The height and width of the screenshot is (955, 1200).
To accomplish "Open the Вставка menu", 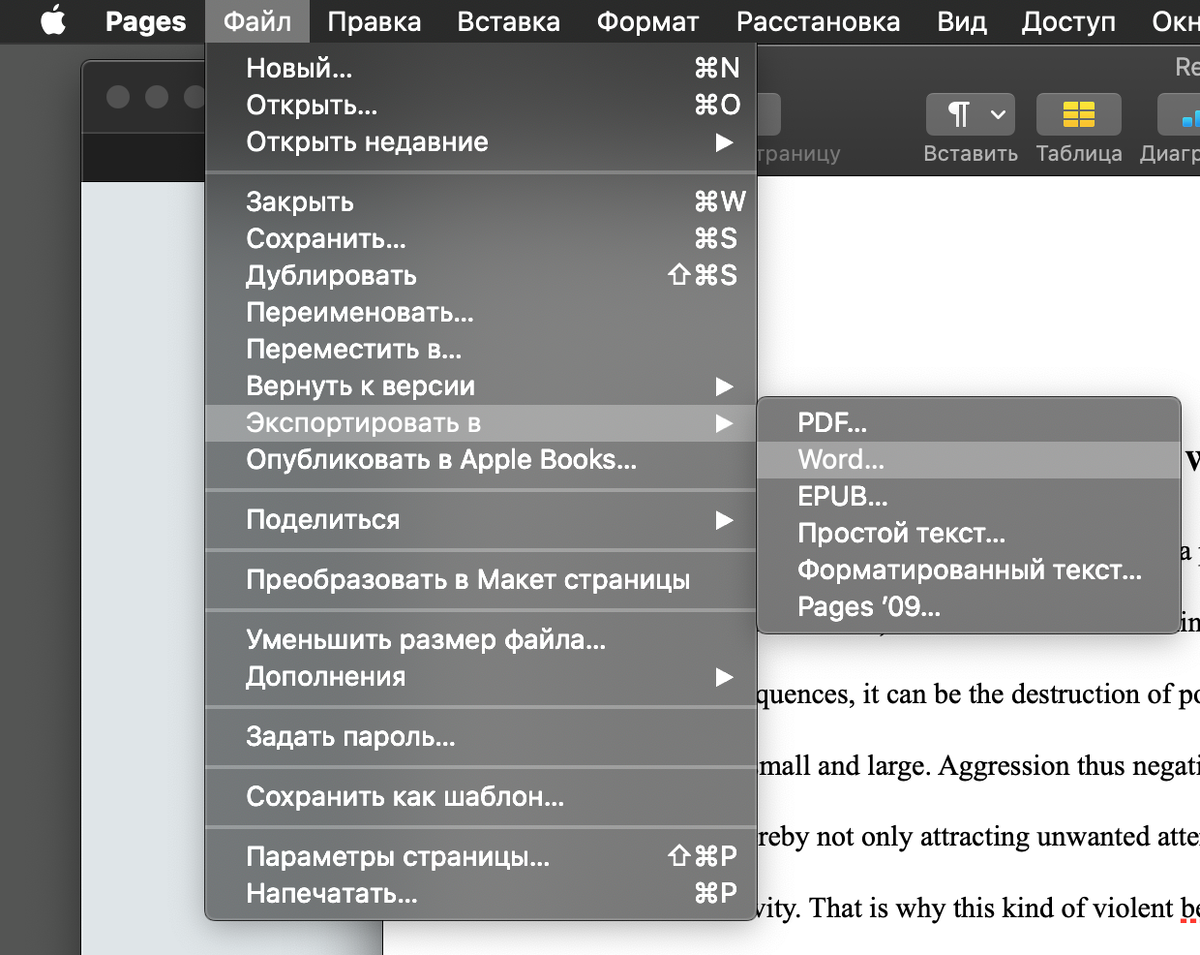I will (508, 21).
